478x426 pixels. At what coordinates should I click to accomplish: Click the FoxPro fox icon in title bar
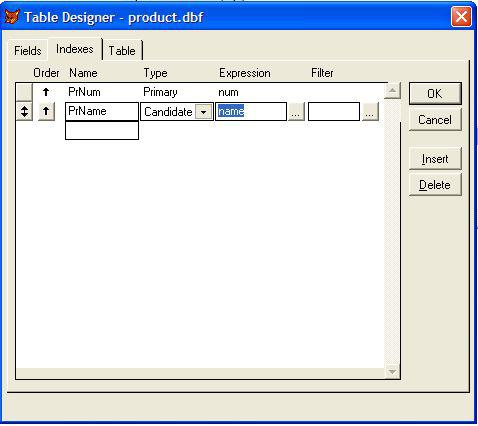tap(12, 16)
